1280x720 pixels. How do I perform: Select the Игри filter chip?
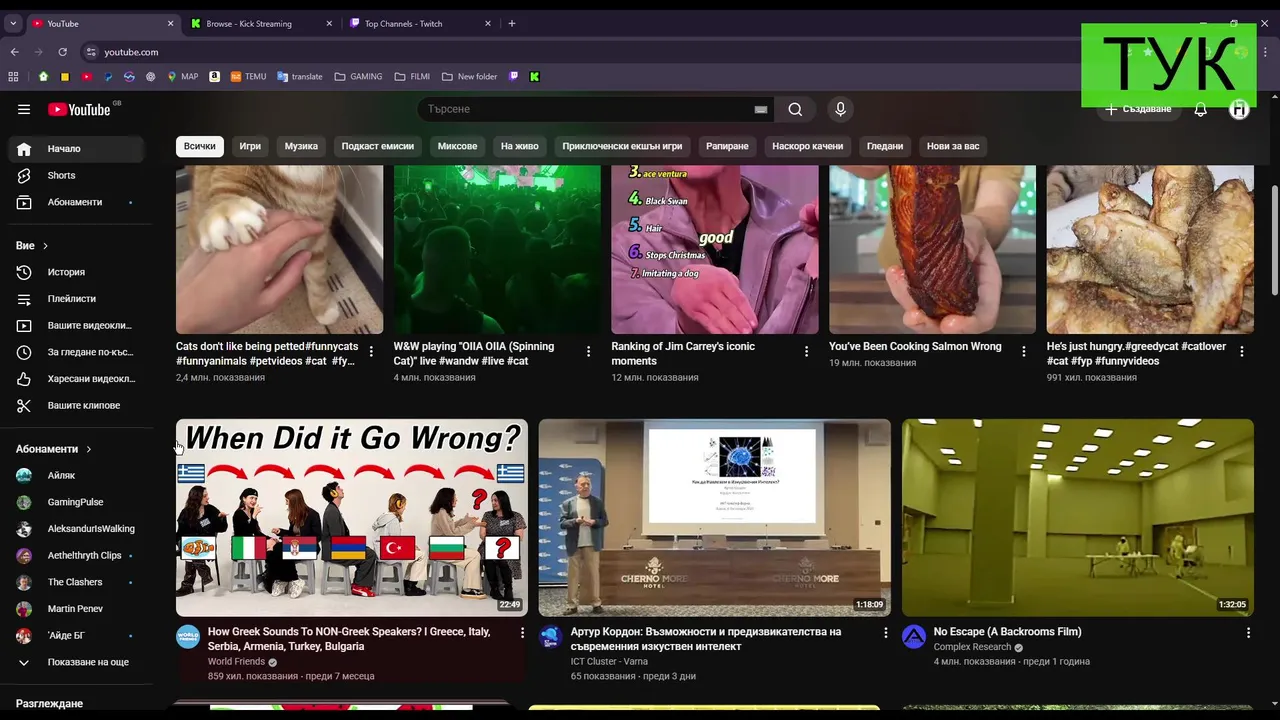pos(250,146)
